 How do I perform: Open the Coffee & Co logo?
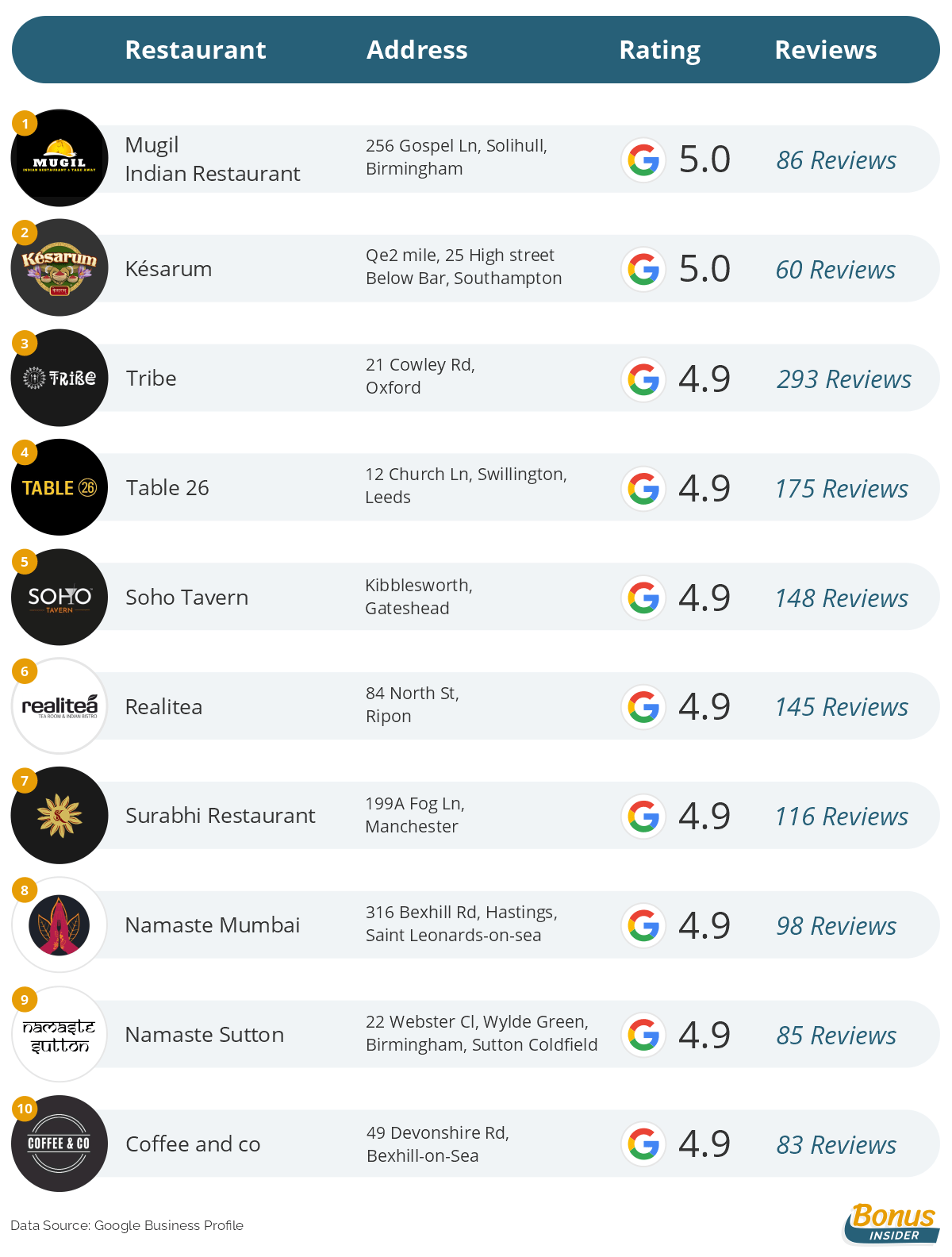(x=59, y=1144)
